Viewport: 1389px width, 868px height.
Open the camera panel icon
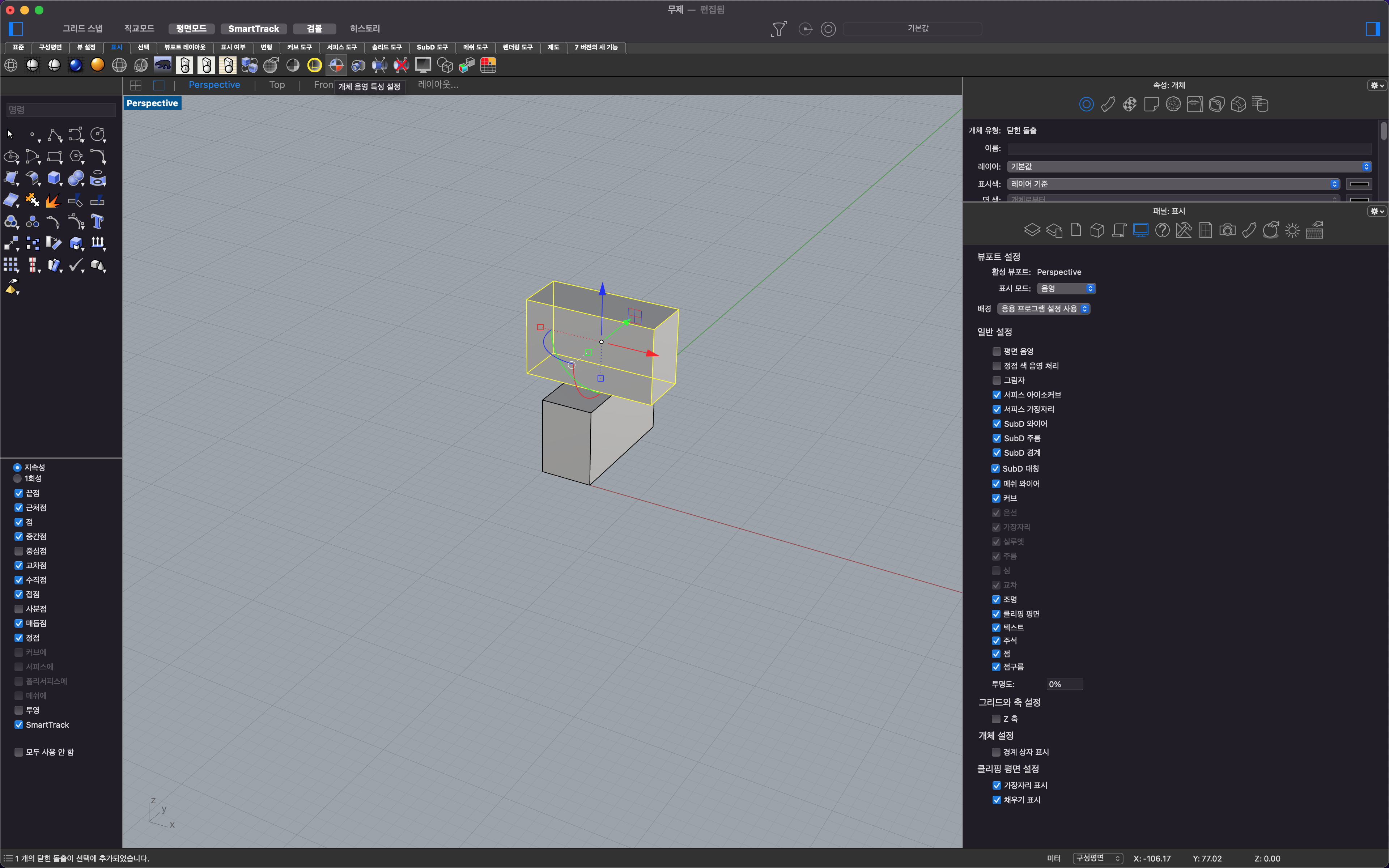pyautogui.click(x=1227, y=231)
